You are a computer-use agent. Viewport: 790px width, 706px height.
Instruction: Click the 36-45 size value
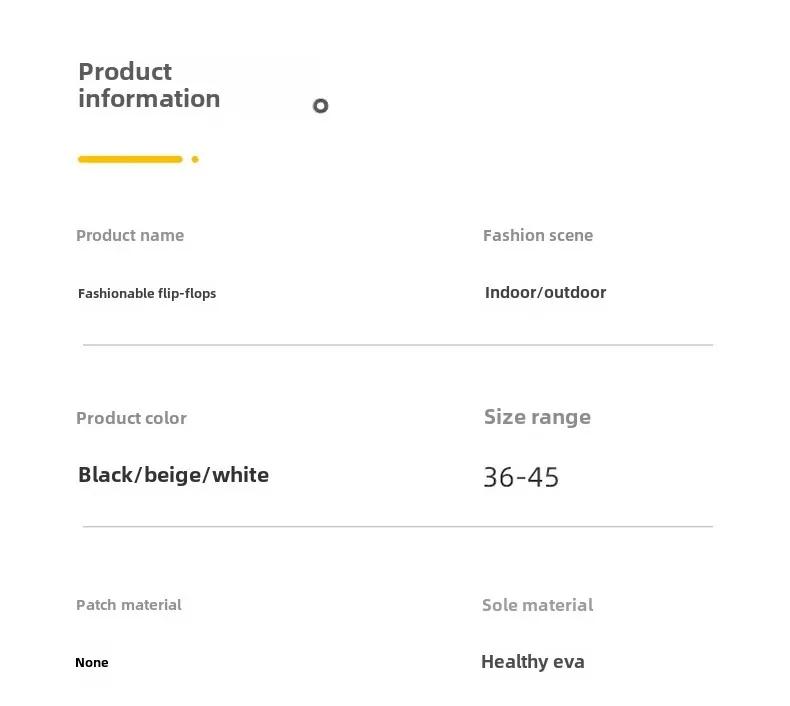(x=521, y=477)
